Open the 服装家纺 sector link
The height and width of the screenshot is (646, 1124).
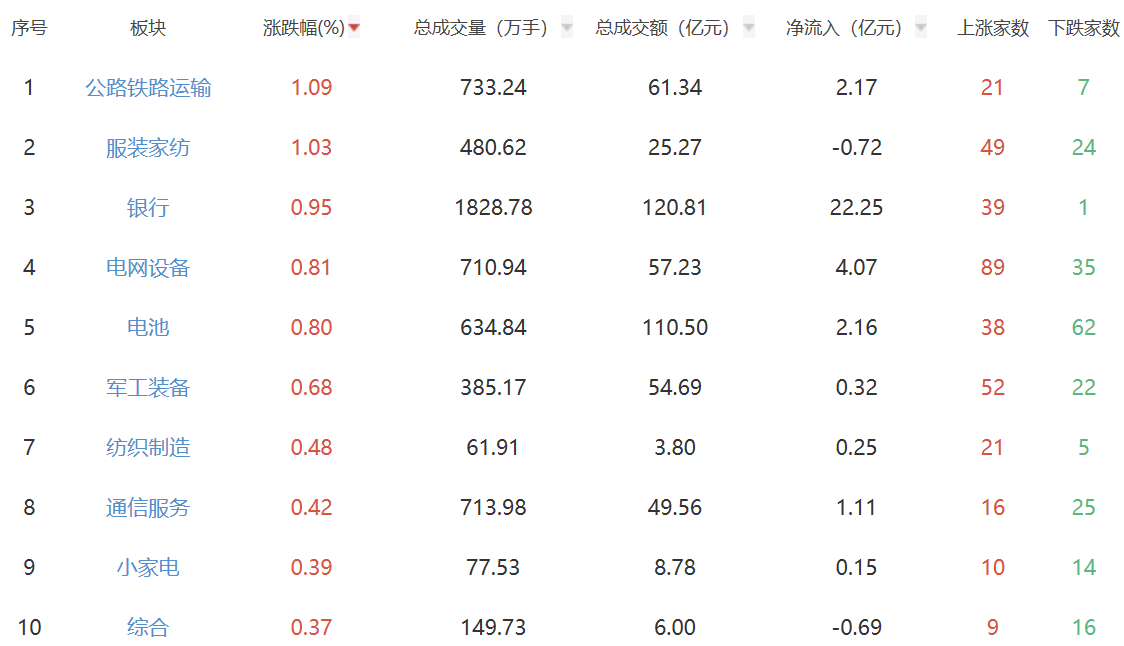148,148
